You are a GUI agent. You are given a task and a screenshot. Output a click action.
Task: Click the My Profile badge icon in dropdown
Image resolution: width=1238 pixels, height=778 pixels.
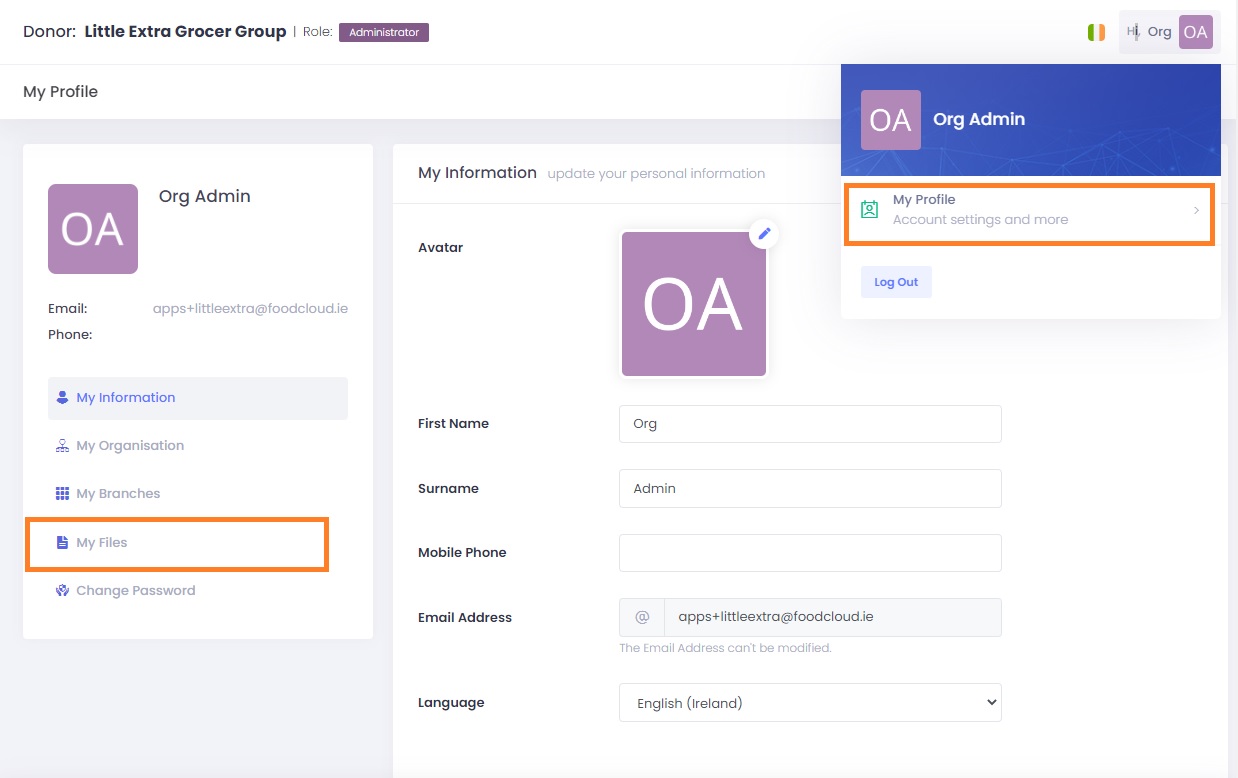point(870,210)
